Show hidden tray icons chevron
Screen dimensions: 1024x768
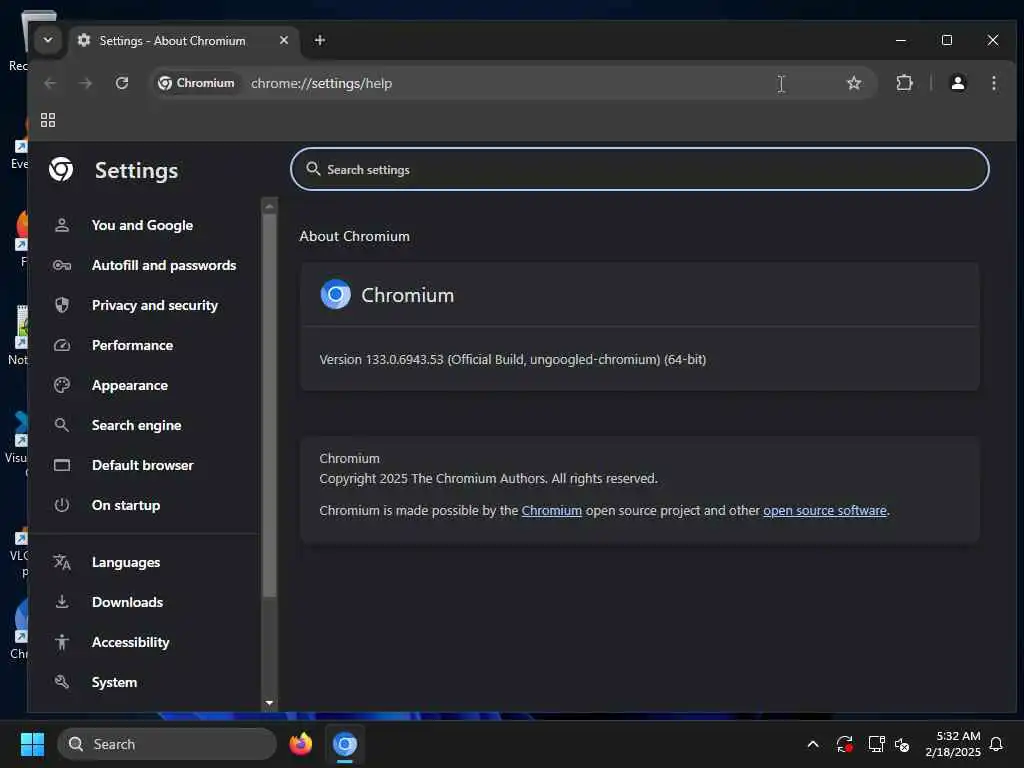(x=813, y=744)
